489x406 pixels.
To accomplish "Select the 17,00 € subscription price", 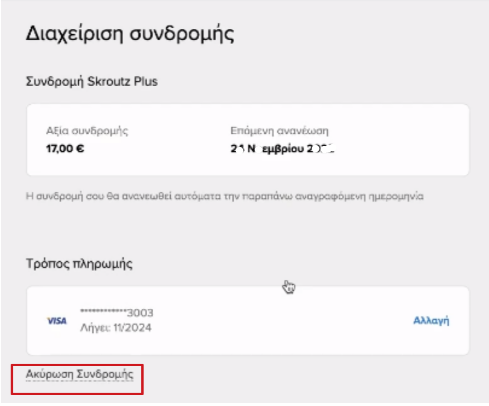I will [65, 148].
